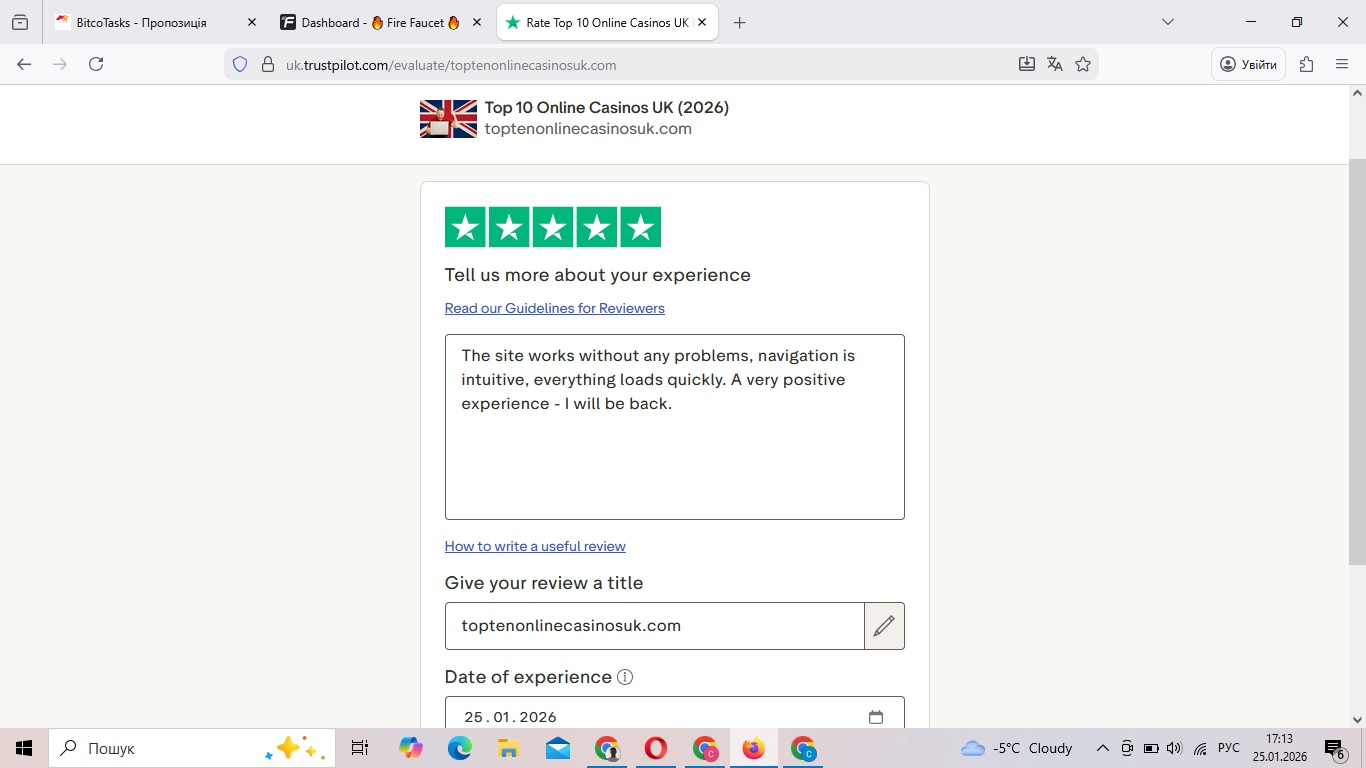Click the review text area
This screenshot has height=768, width=1366.
(675, 427)
